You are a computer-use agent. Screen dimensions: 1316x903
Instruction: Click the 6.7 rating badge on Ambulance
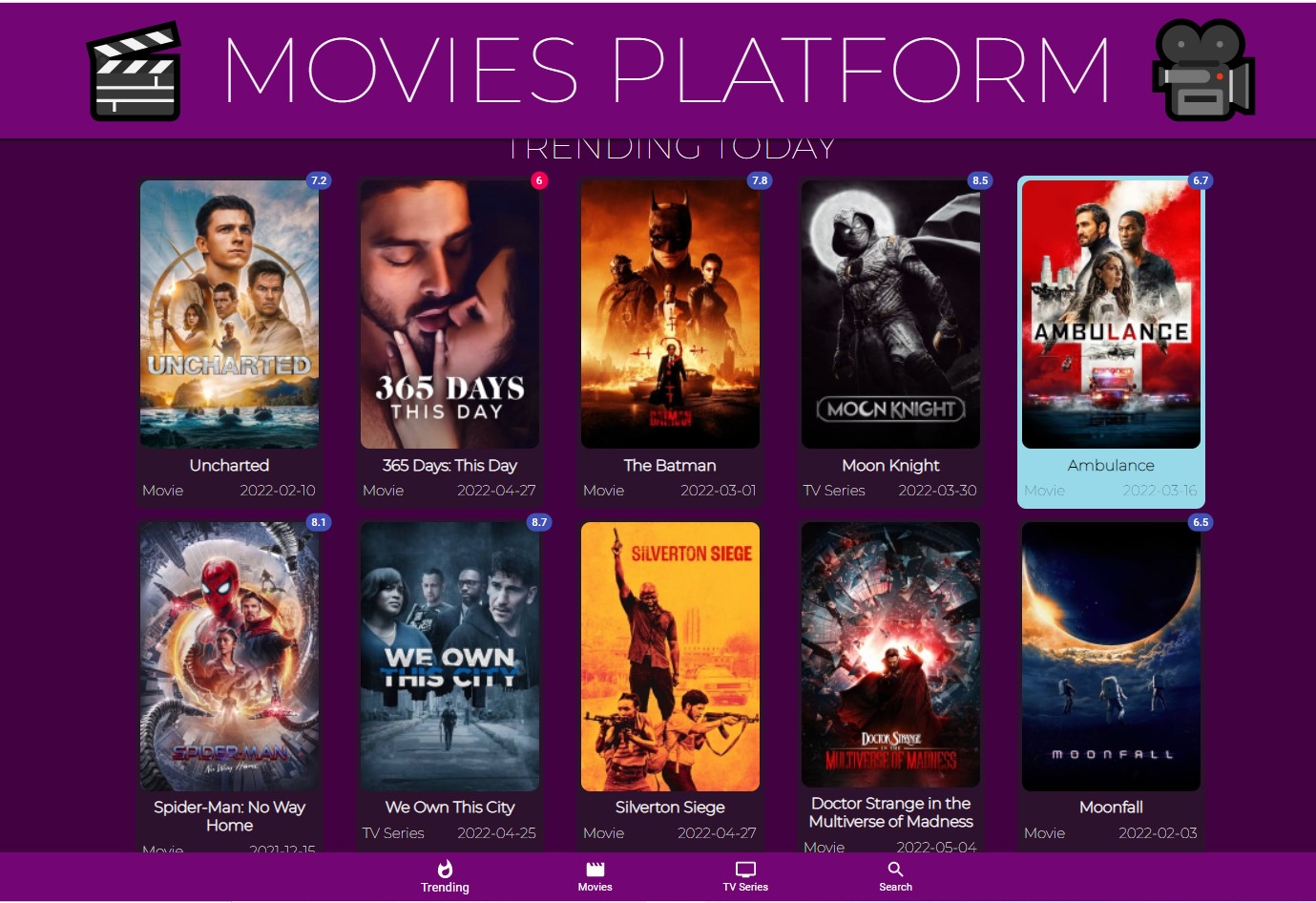coord(1201,180)
